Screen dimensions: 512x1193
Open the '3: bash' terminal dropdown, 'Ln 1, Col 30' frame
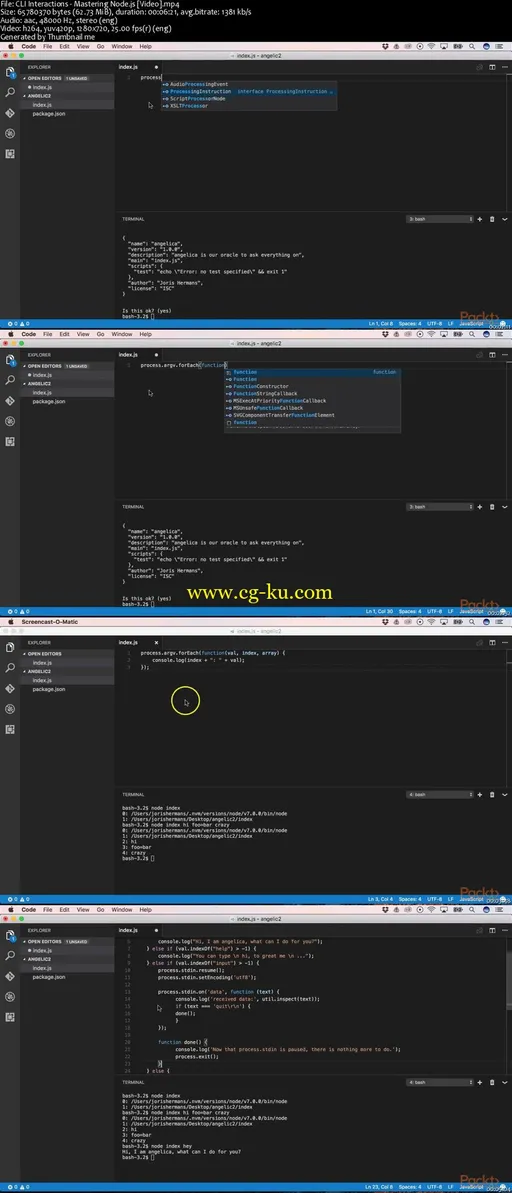440,507
